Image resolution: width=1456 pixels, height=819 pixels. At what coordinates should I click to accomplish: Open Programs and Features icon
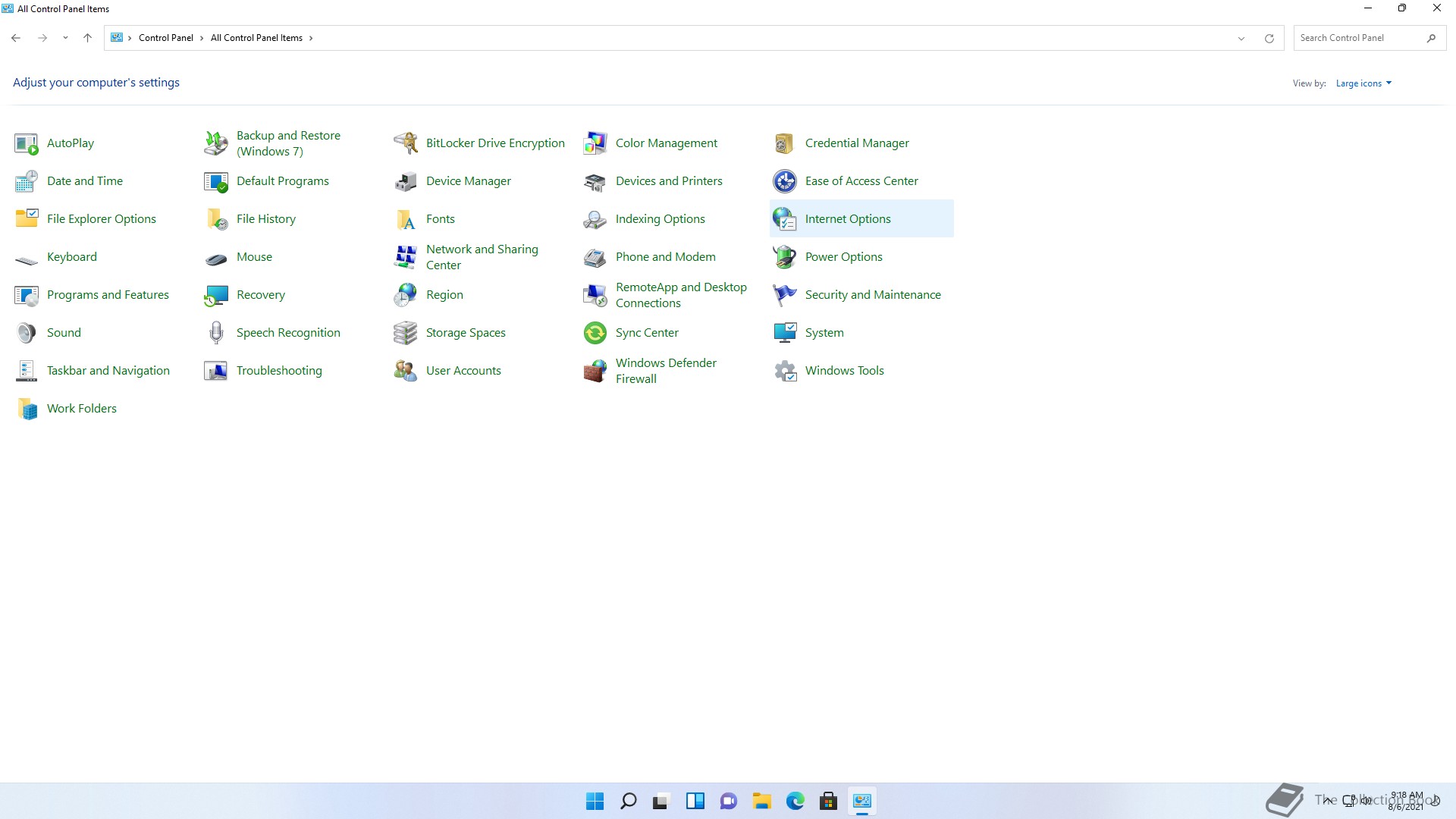coord(27,295)
